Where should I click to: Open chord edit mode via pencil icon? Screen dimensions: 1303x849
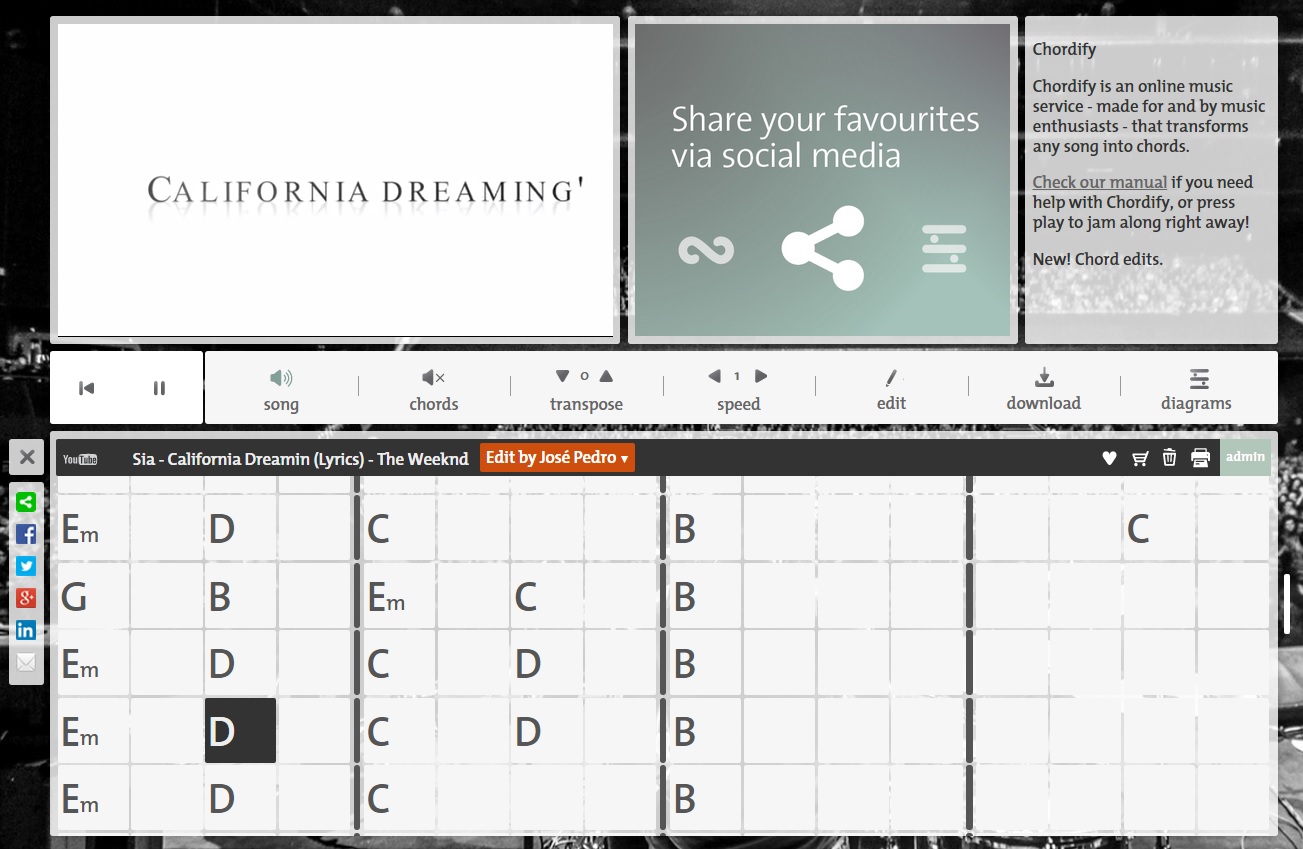tap(892, 378)
